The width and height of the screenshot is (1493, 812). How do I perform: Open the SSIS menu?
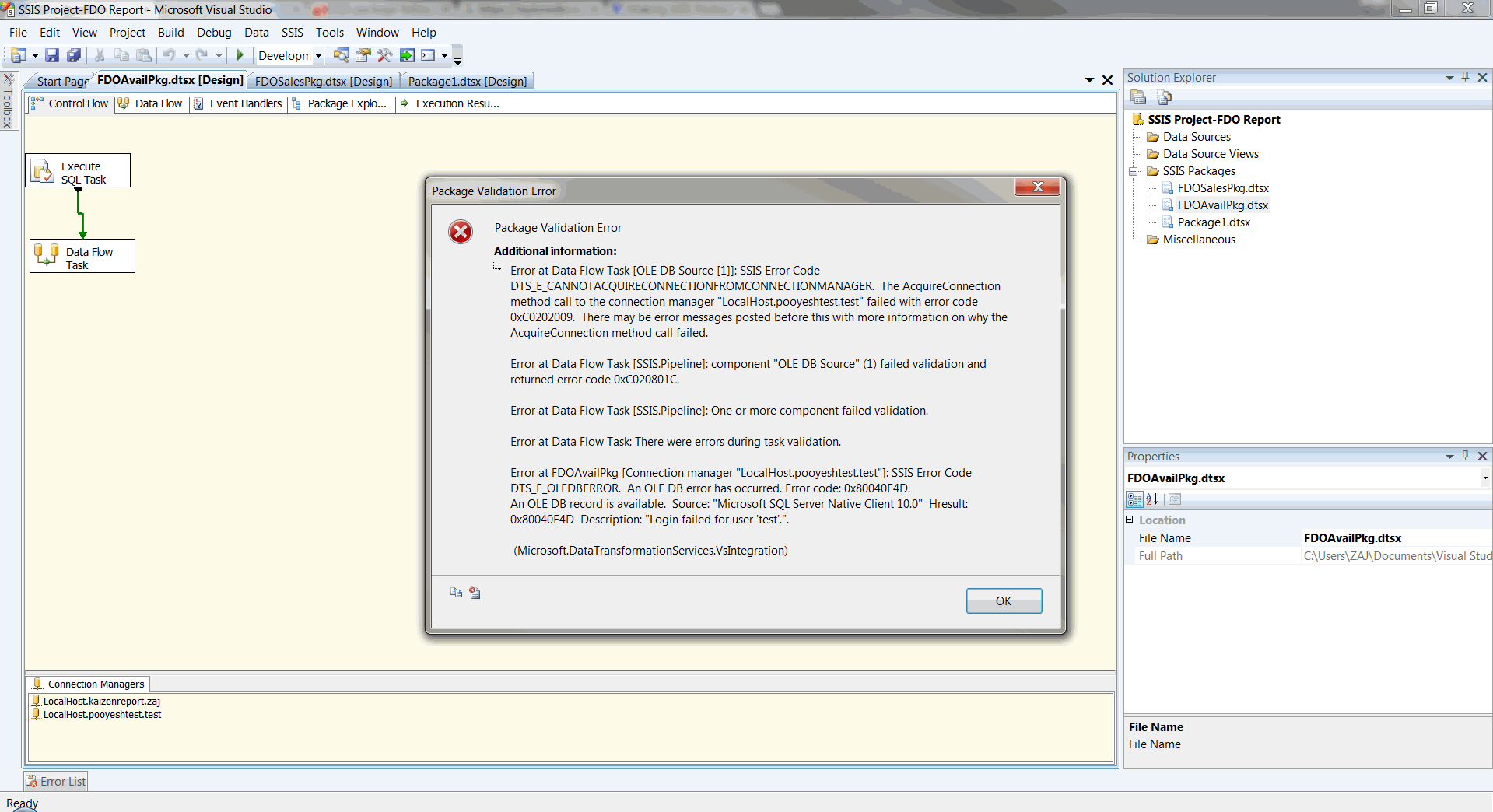click(292, 32)
